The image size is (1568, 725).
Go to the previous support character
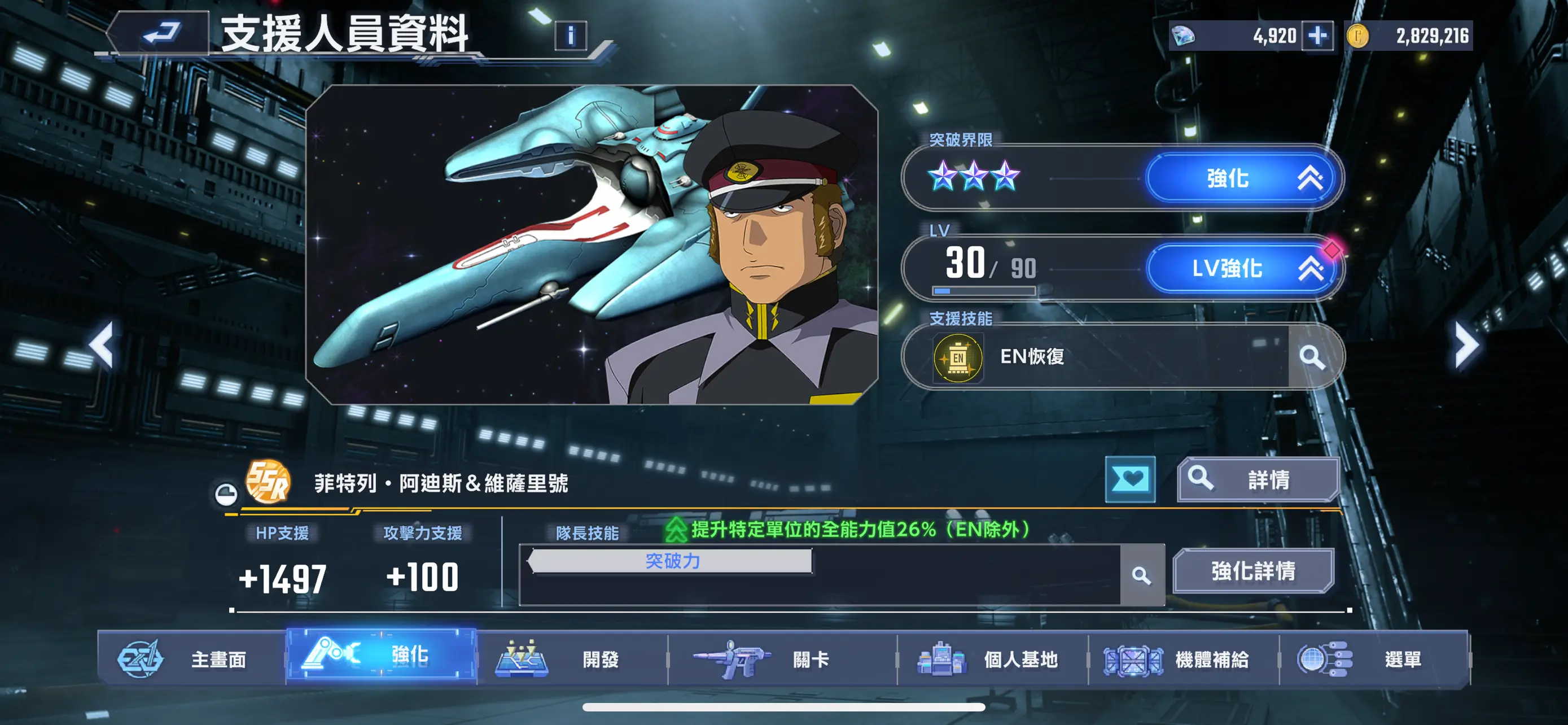click(x=102, y=344)
